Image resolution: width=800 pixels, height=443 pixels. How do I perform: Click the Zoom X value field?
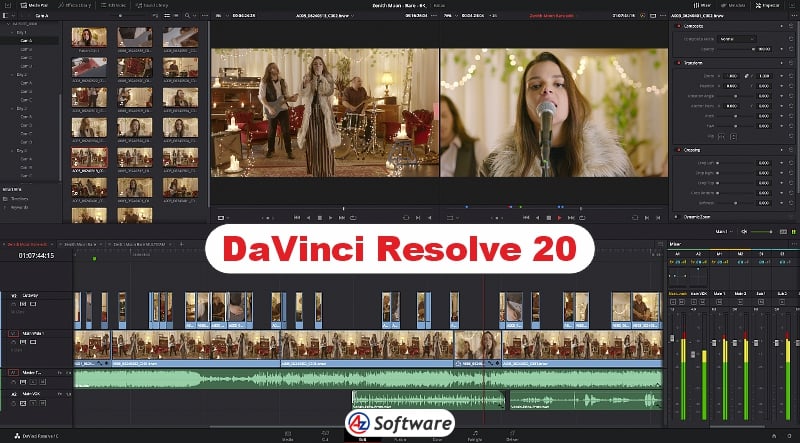[732, 76]
